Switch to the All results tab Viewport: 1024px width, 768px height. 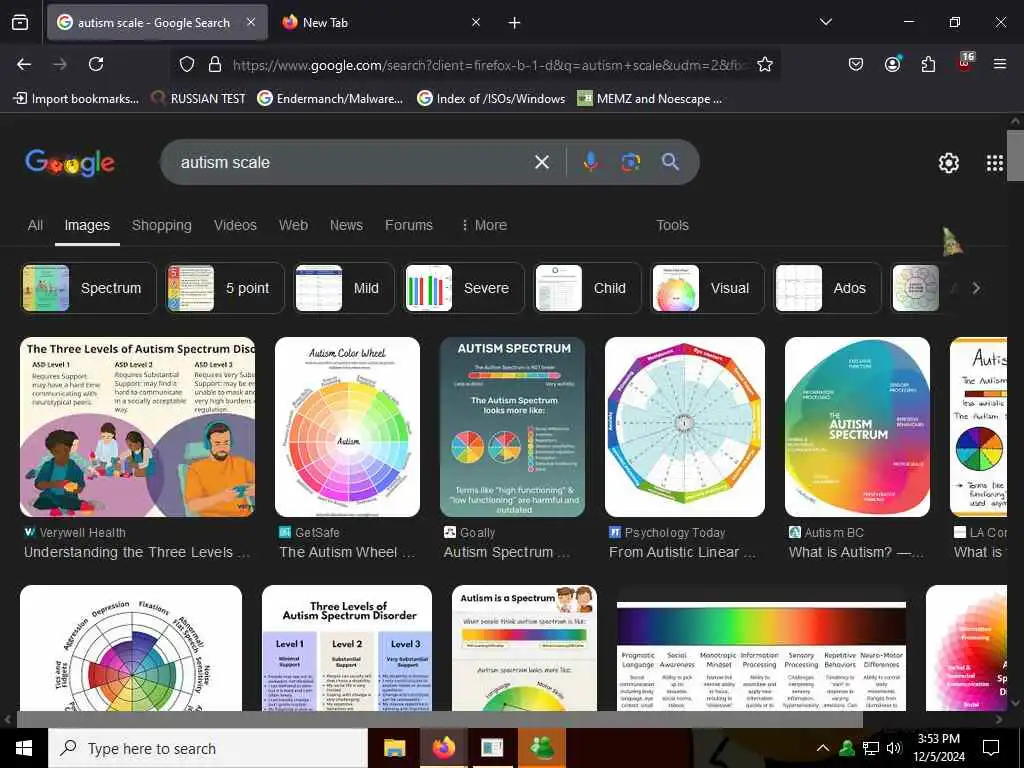[x=35, y=225]
